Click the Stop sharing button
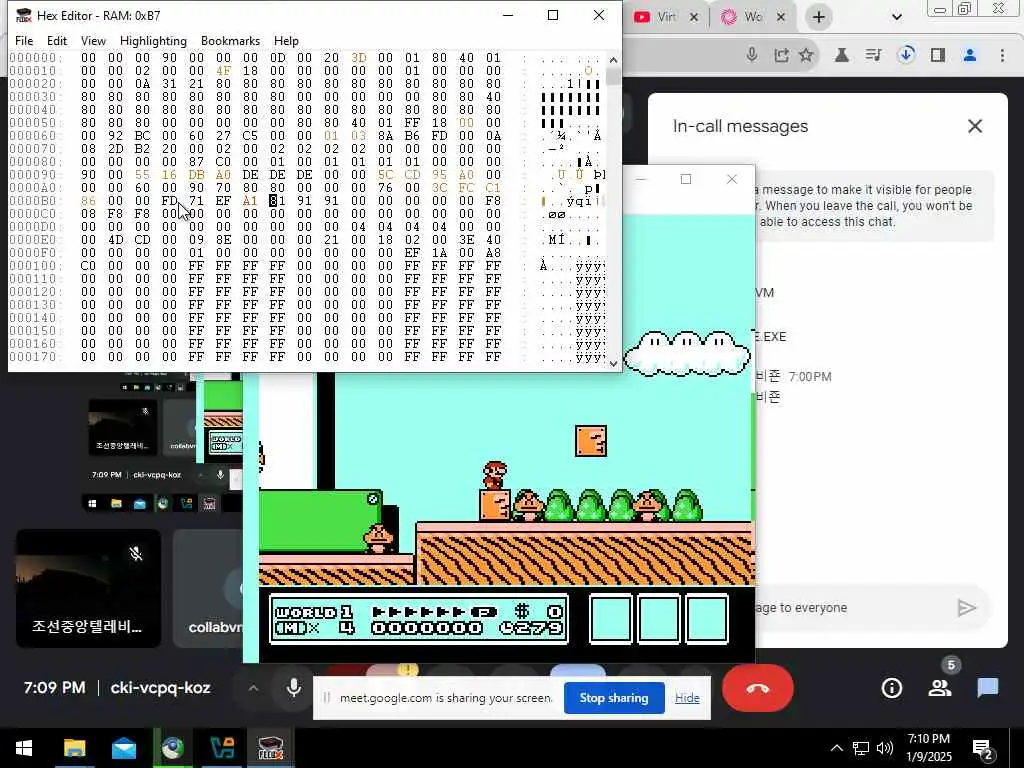The image size is (1024, 768). click(x=614, y=698)
